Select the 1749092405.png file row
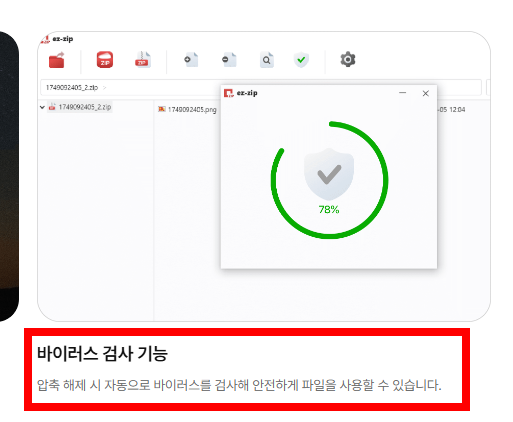Viewport: 513px width, 422px height. [187, 109]
